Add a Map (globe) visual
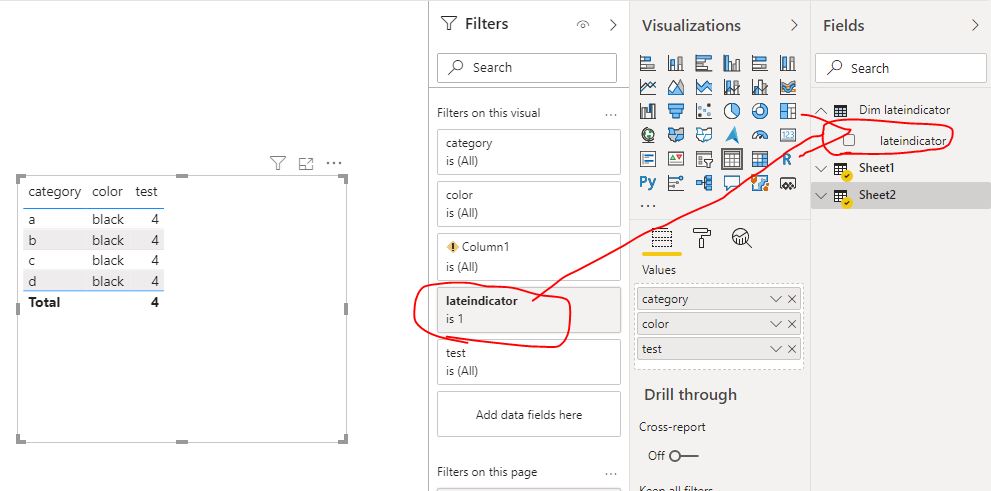Screen dimensions: 991x491 pos(648,135)
